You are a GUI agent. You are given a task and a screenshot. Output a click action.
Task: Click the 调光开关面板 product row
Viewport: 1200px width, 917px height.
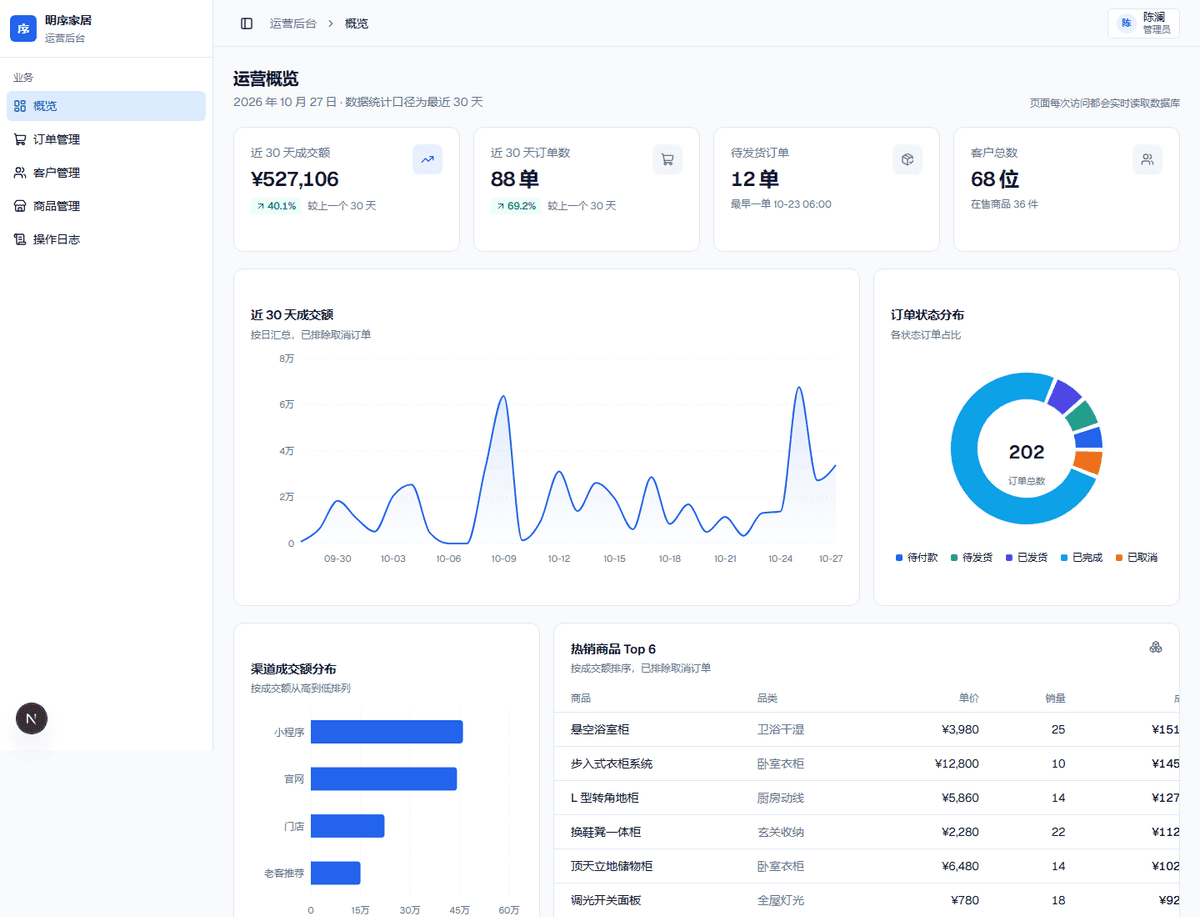pos(866,900)
